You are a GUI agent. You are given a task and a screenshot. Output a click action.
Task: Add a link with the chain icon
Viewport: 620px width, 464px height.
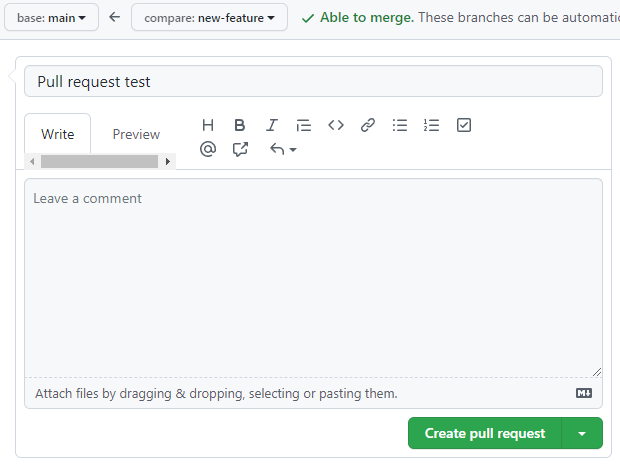[368, 125]
